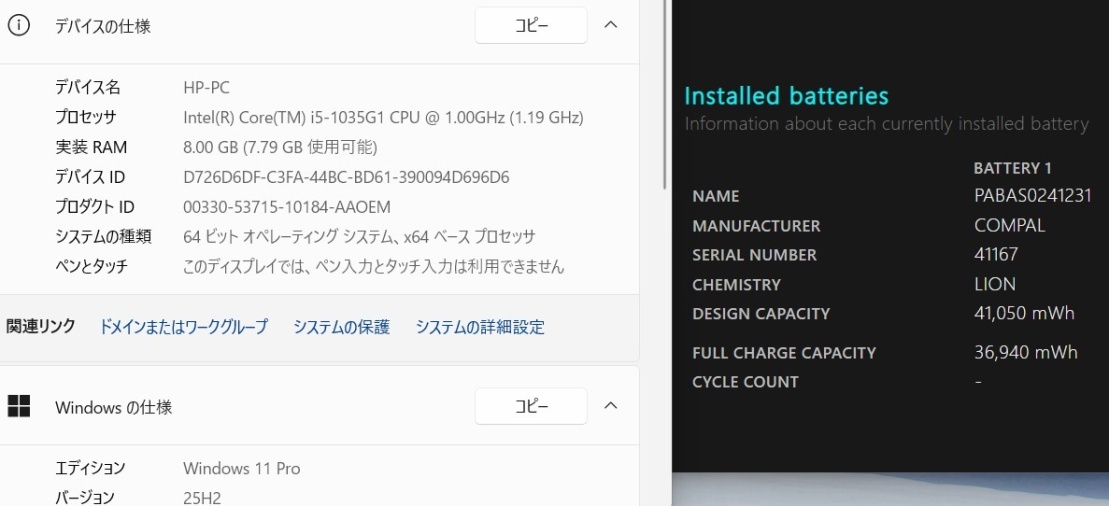Image resolution: width=1109 pixels, height=506 pixels.
Task: Click the Installed batteries heading in battery report
Action: coord(786,96)
